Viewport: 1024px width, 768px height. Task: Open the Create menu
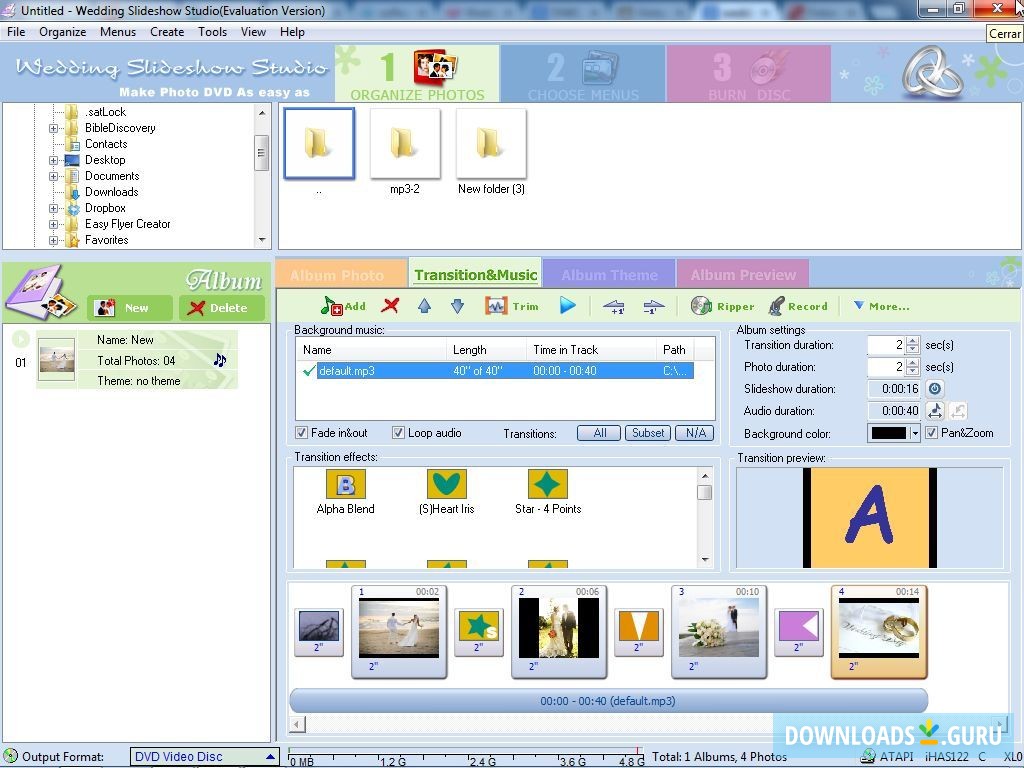[167, 31]
